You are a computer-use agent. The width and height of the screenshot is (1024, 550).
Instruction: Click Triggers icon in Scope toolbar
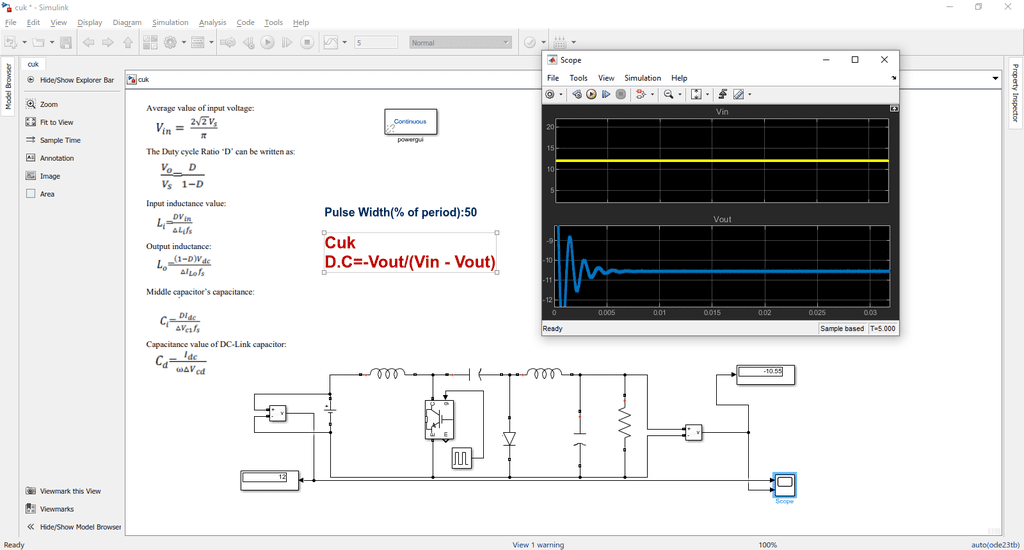pyautogui.click(x=722, y=94)
